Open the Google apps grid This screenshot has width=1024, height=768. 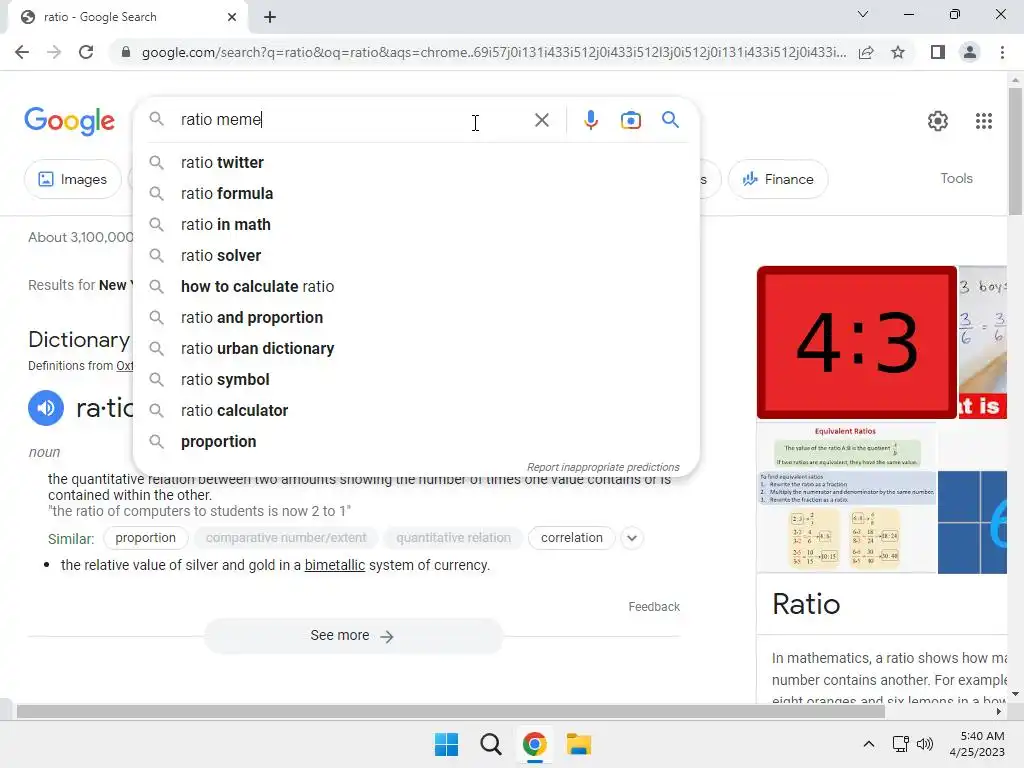[984, 121]
